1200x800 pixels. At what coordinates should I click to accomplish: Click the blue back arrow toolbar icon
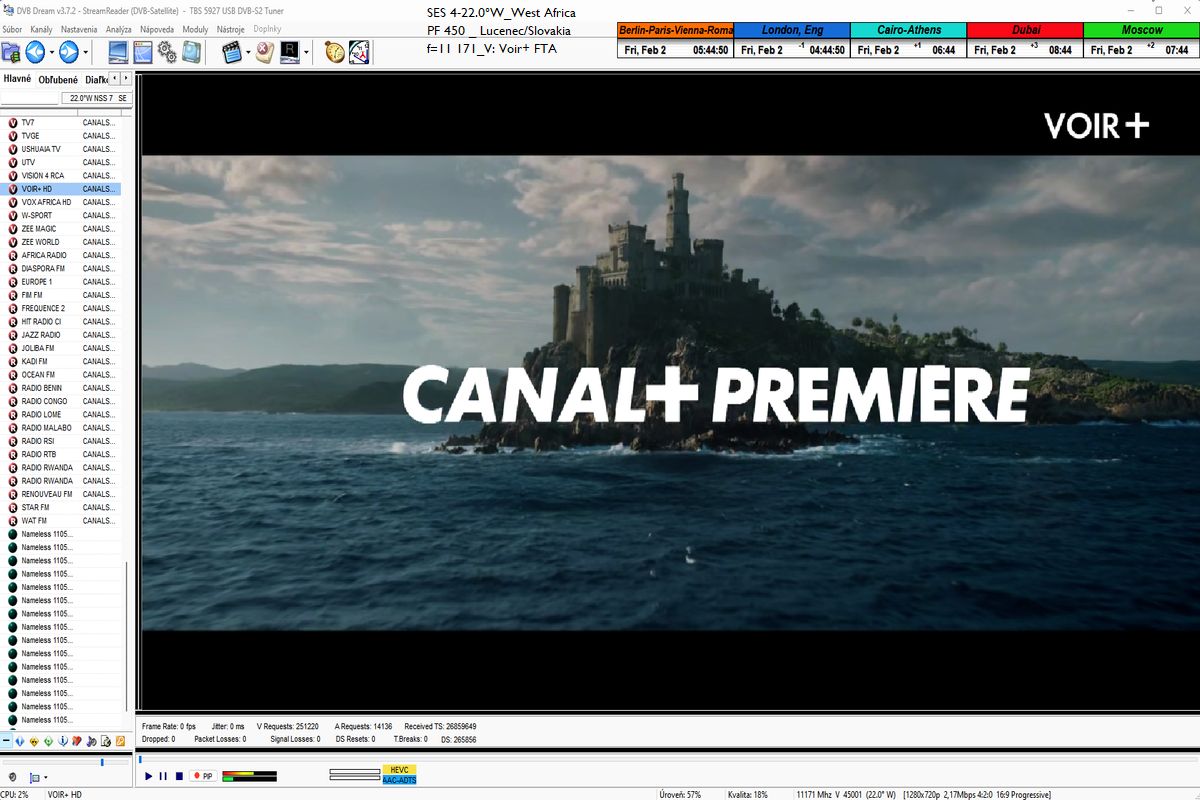(x=36, y=52)
